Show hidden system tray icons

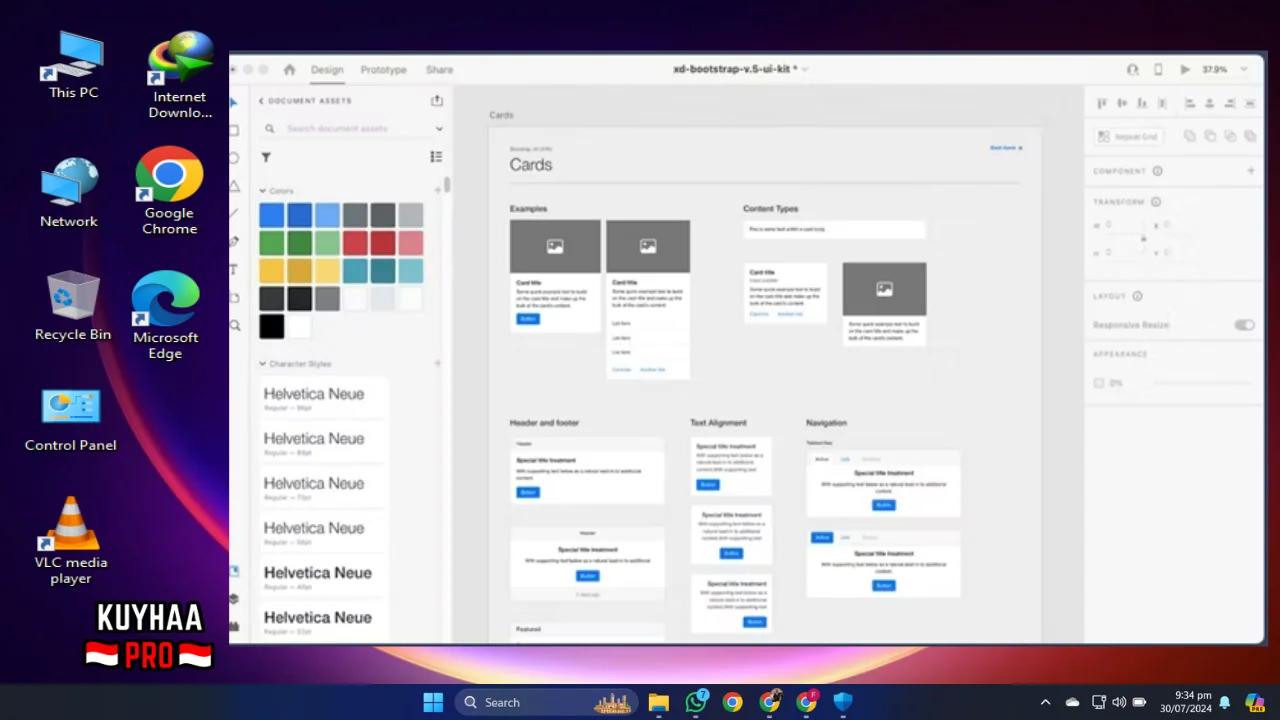point(1045,702)
